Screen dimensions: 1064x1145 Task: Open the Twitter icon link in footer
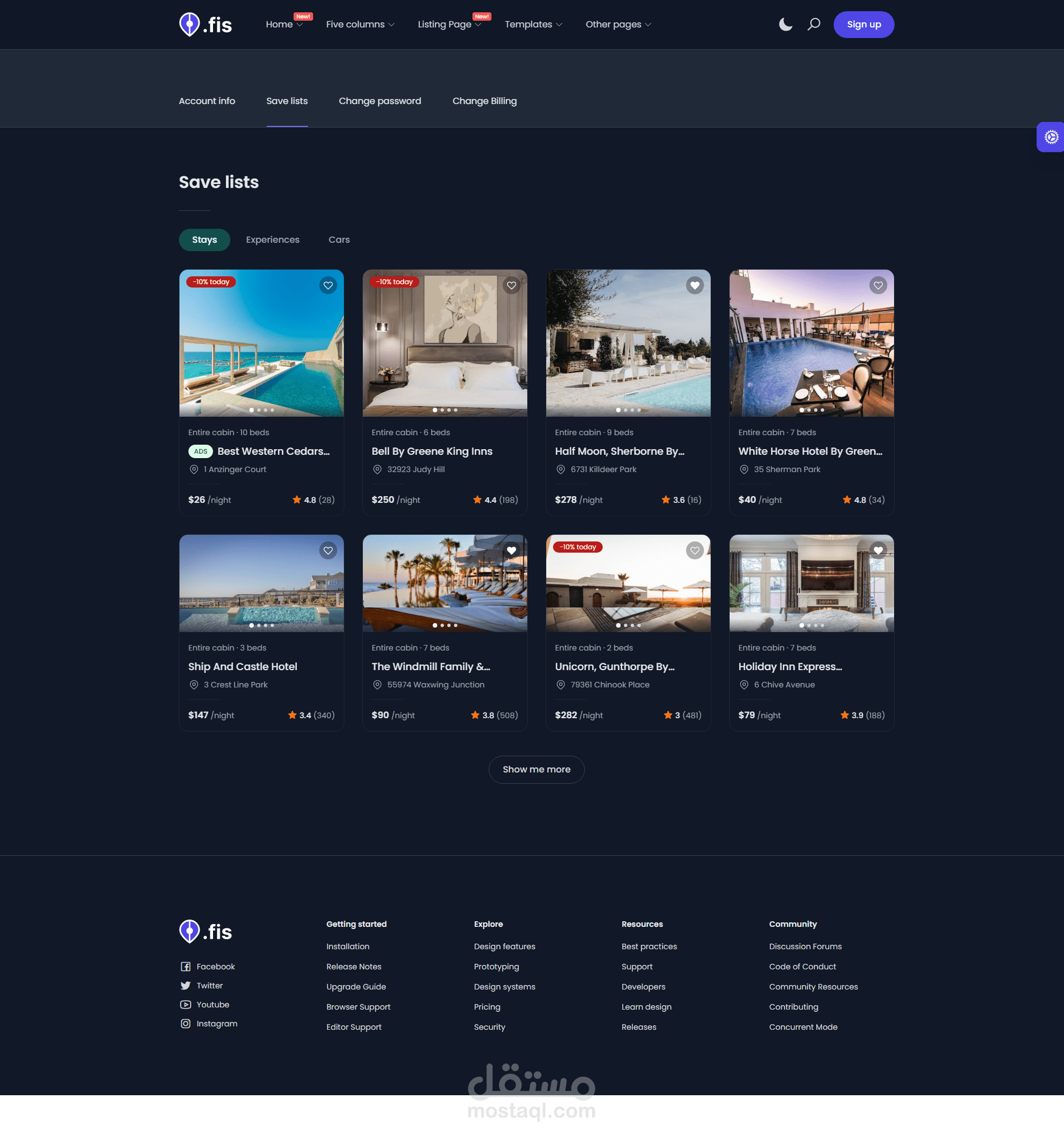click(x=186, y=986)
